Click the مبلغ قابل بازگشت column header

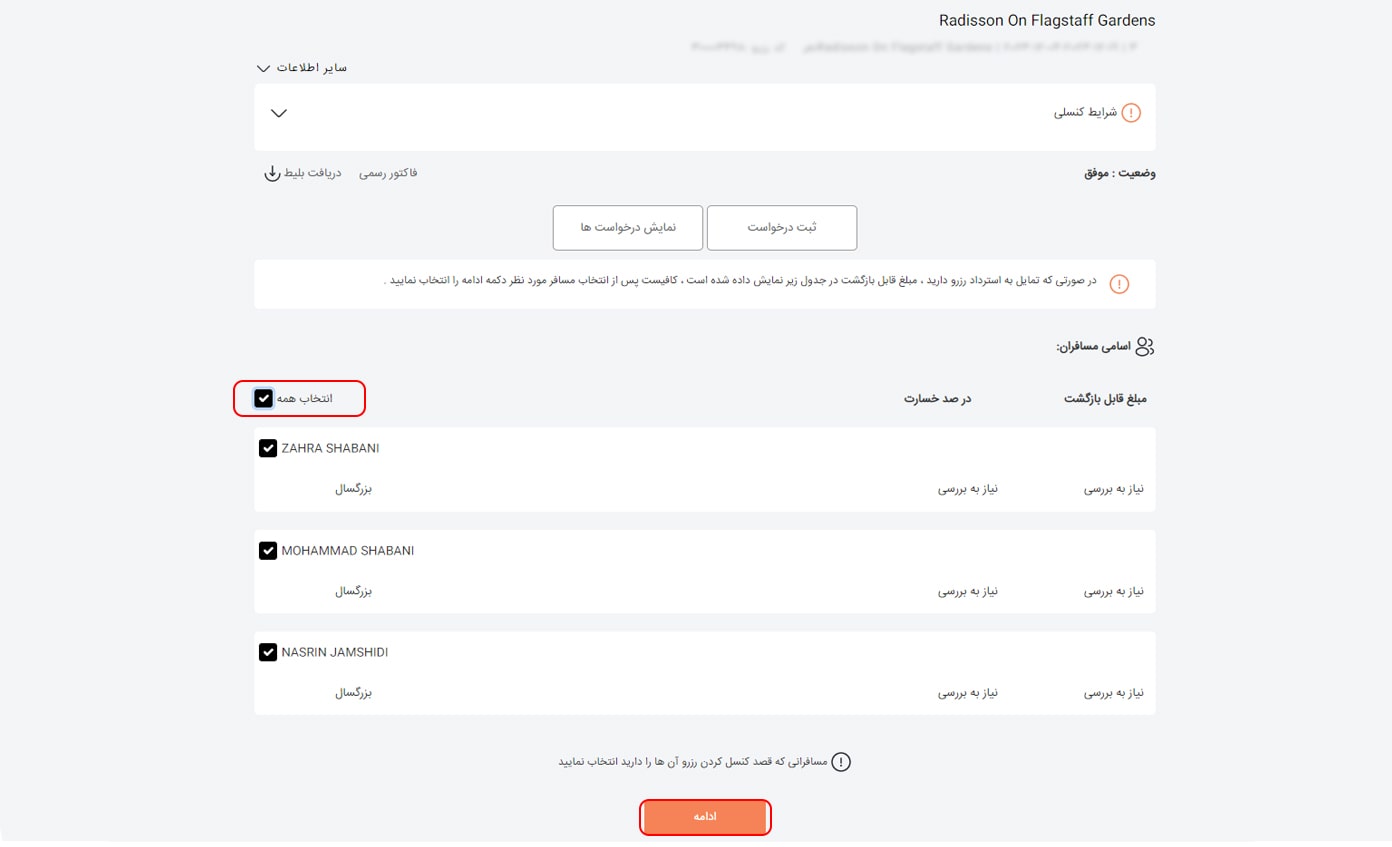pyautogui.click(x=1104, y=399)
